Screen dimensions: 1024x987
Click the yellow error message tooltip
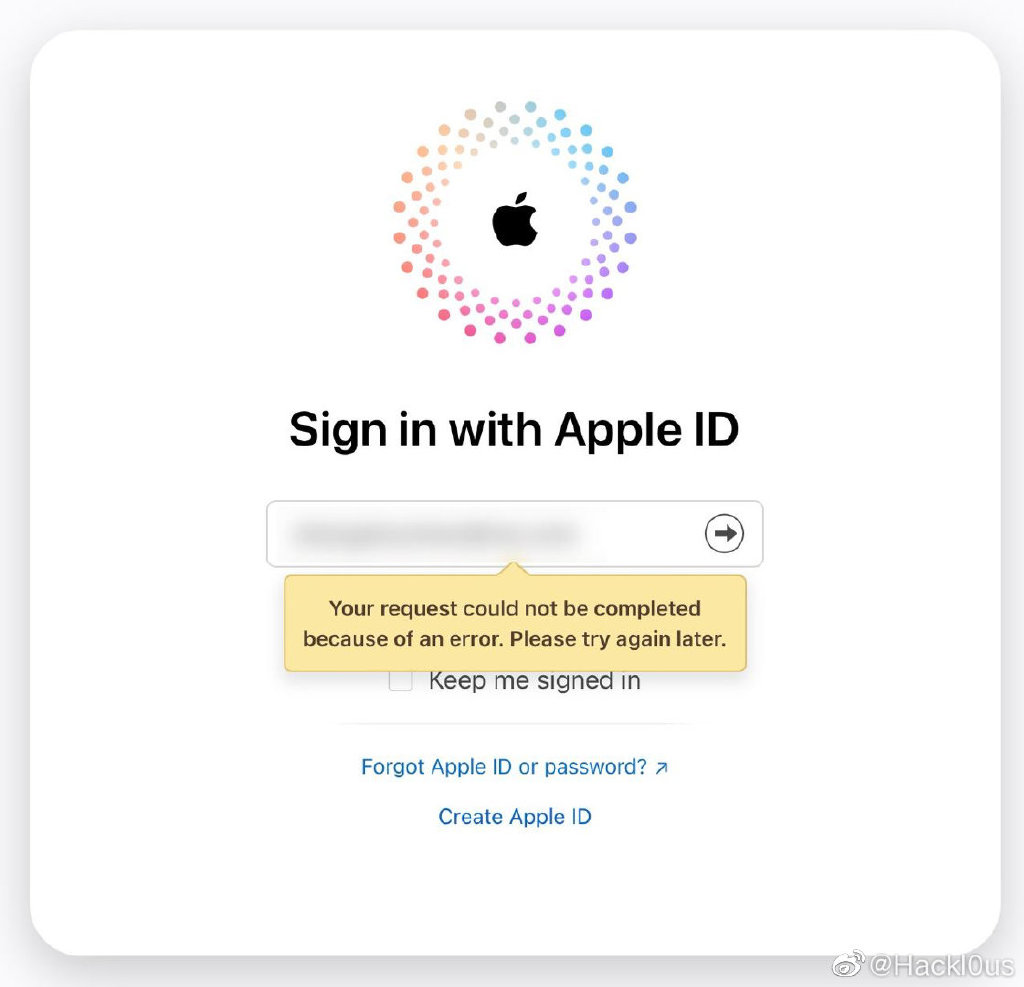tap(515, 623)
